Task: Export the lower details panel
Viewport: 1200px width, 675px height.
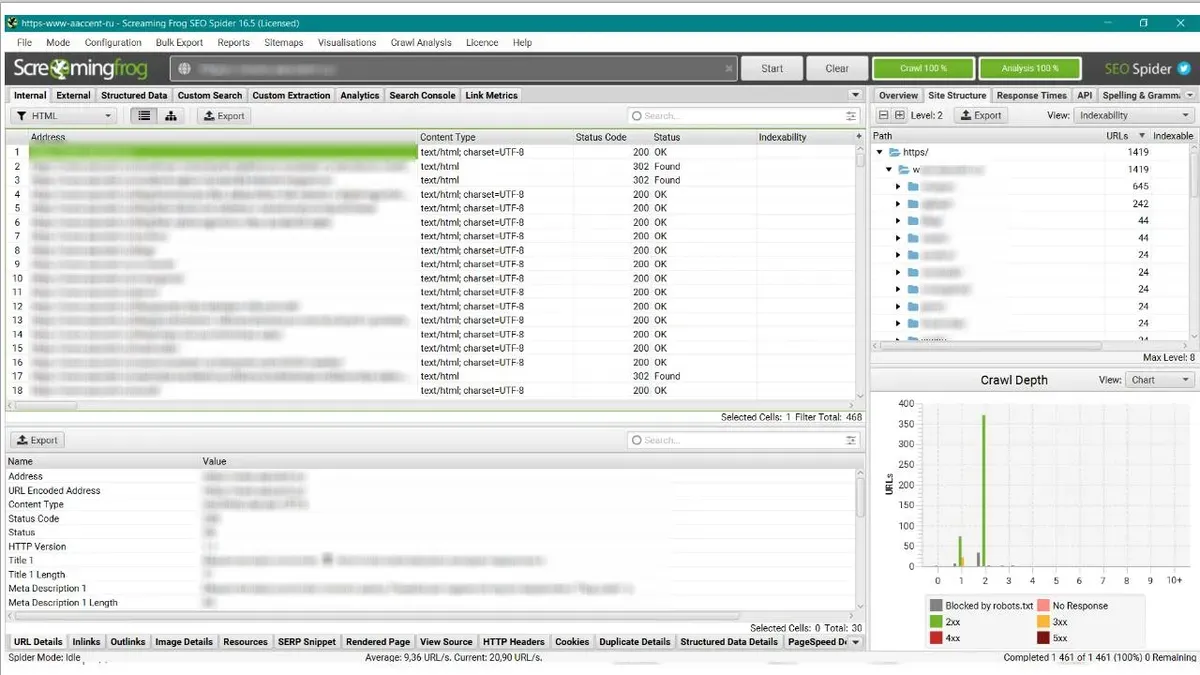Action: (x=37, y=440)
